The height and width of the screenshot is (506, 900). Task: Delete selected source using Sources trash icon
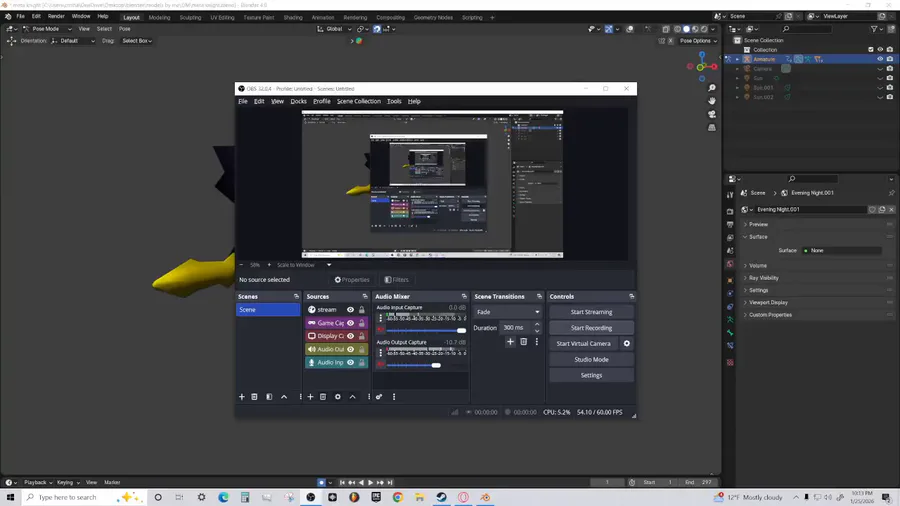[323, 396]
